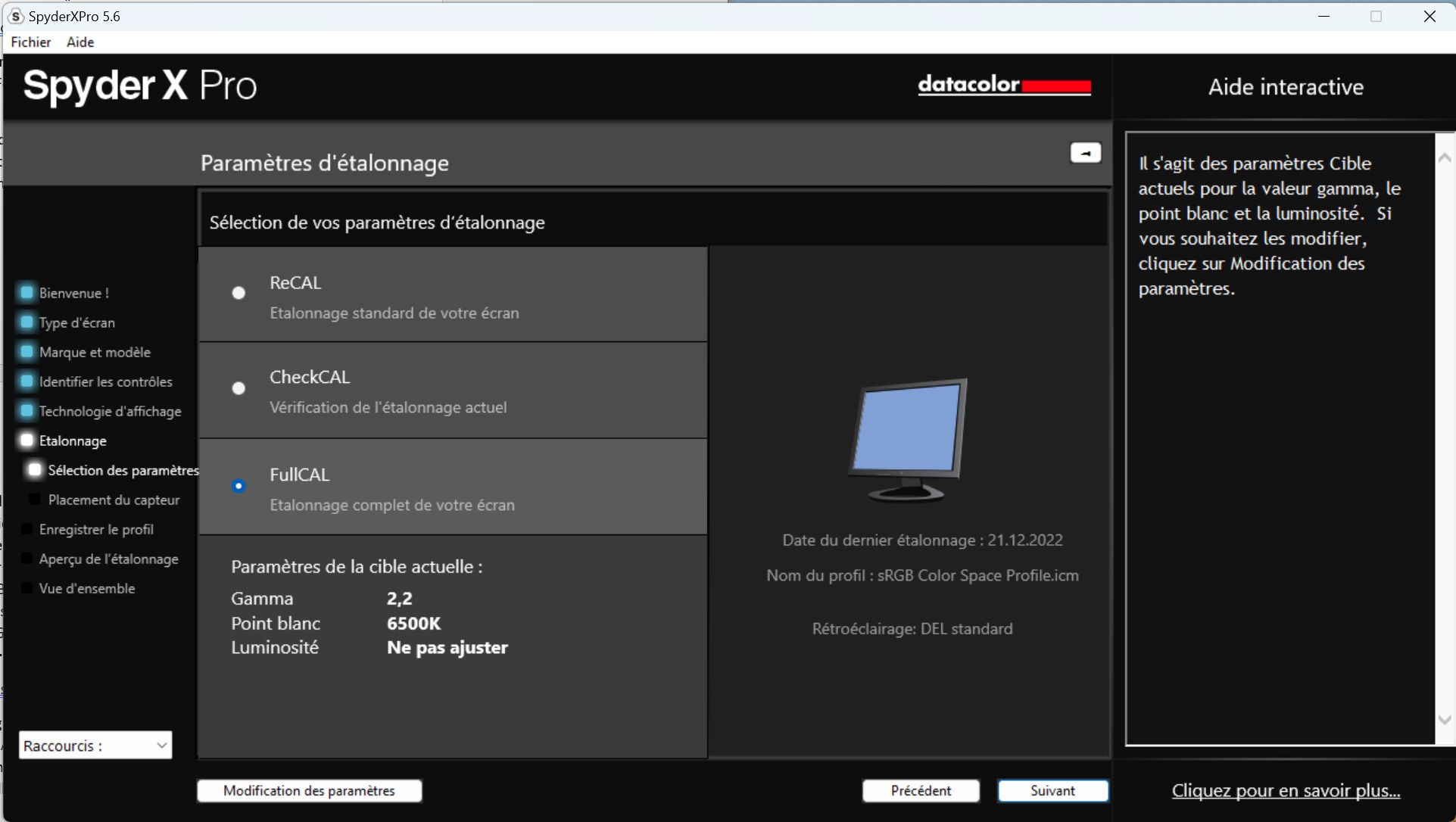Click the monitor illustration icon

pos(908,440)
